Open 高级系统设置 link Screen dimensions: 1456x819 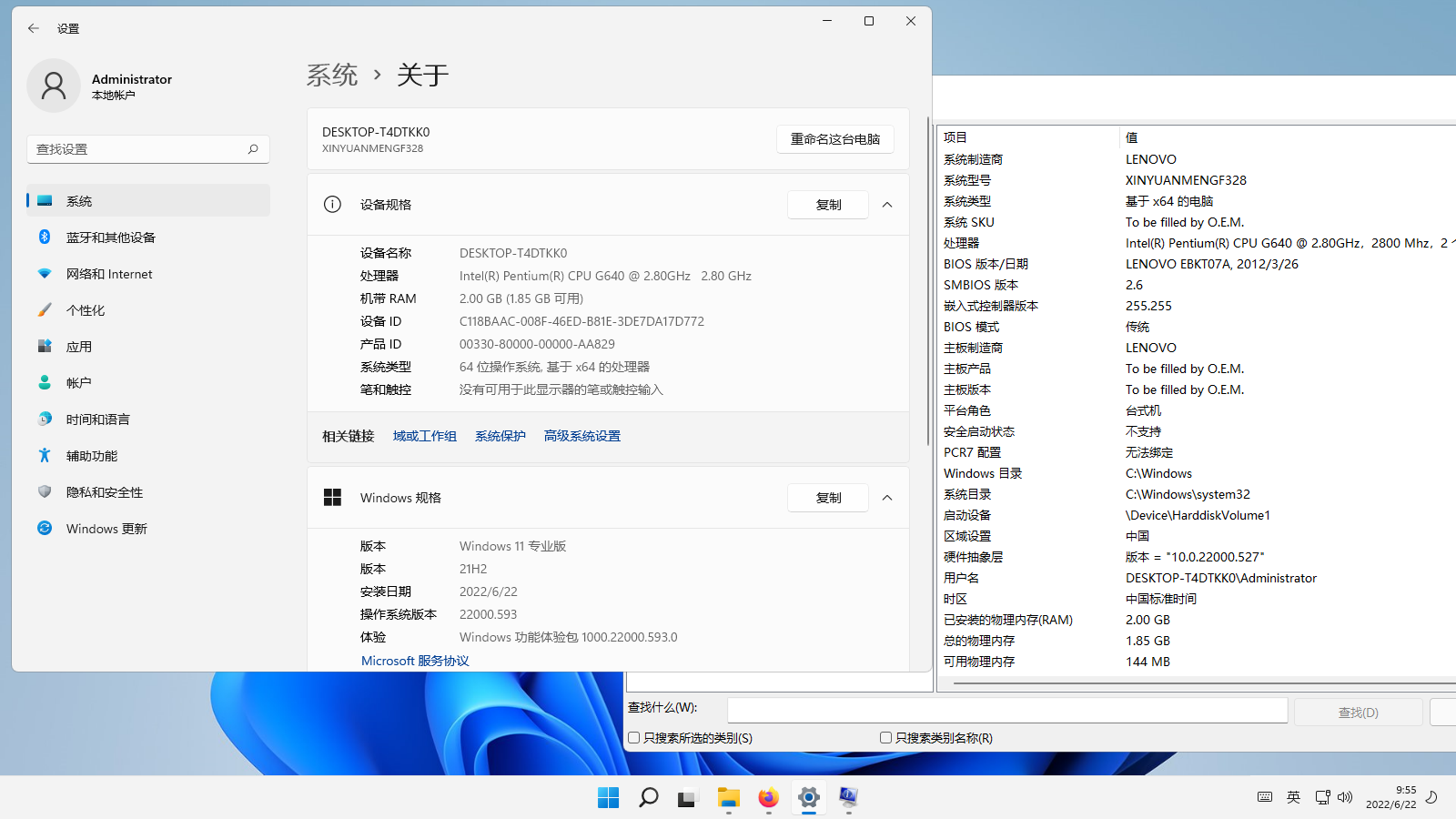pos(581,435)
